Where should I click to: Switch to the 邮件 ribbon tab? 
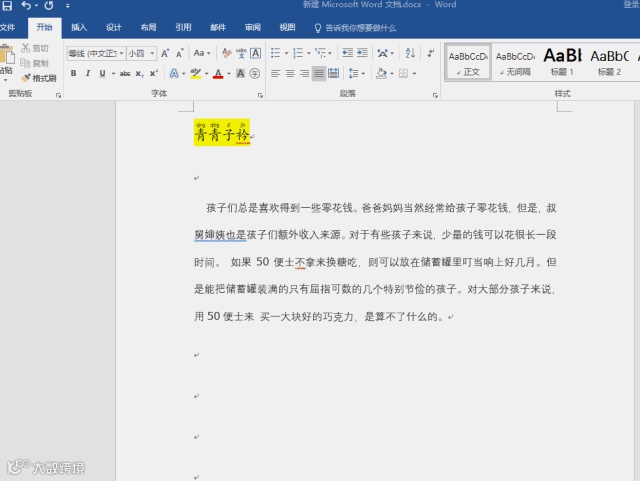coord(218,27)
